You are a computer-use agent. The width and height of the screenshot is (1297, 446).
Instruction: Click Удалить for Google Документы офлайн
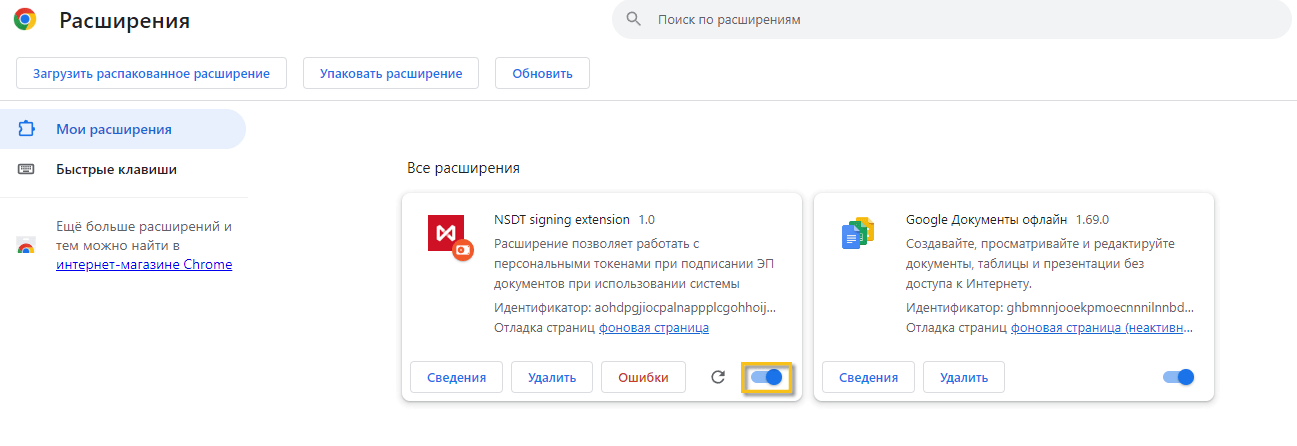tap(964, 377)
